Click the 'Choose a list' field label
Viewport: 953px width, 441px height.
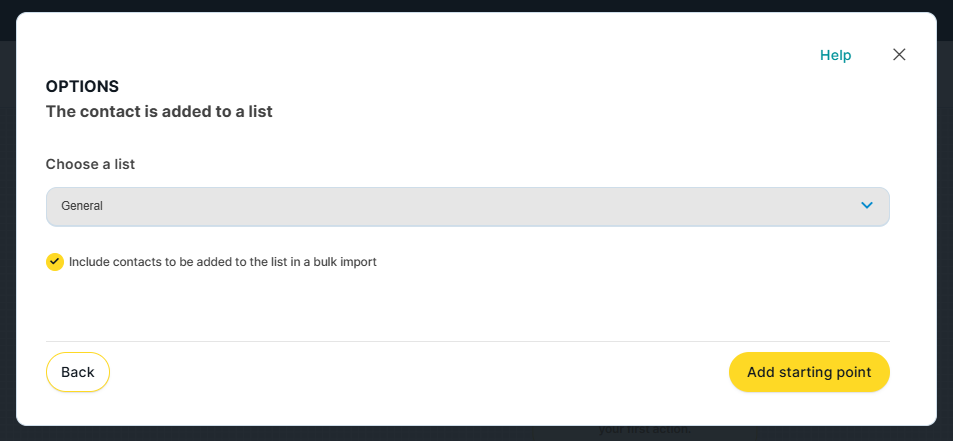coord(90,164)
